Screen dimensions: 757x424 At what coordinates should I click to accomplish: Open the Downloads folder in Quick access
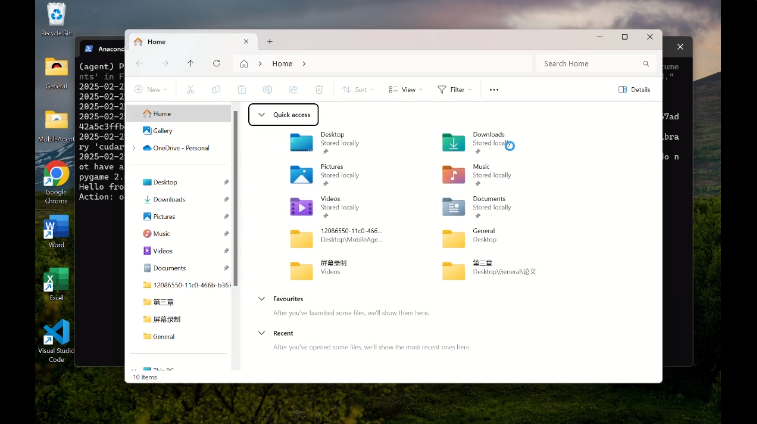pos(477,142)
